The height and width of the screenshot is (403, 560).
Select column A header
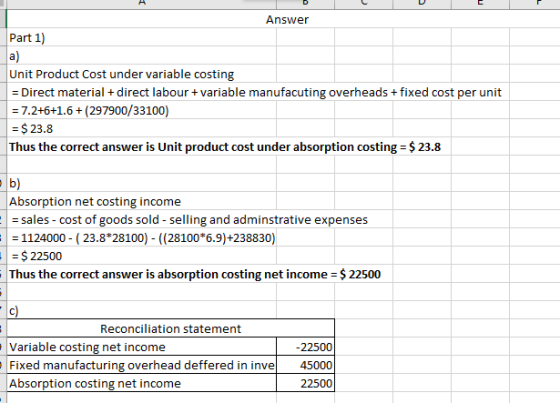[x=141, y=4]
